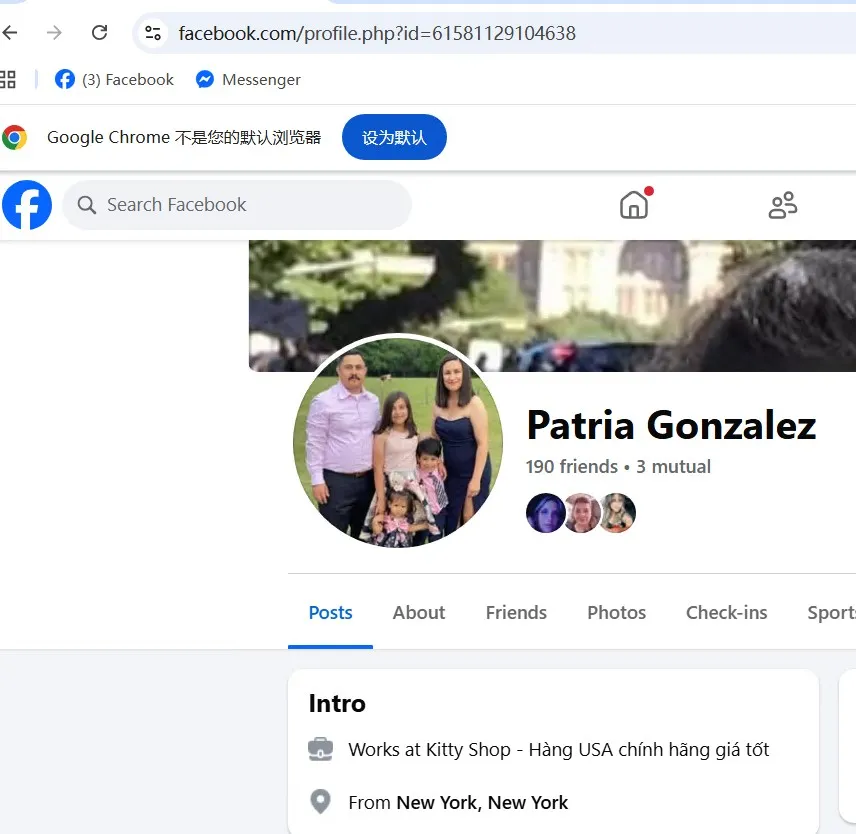
Task: Switch to the Friends tab
Action: [x=516, y=612]
